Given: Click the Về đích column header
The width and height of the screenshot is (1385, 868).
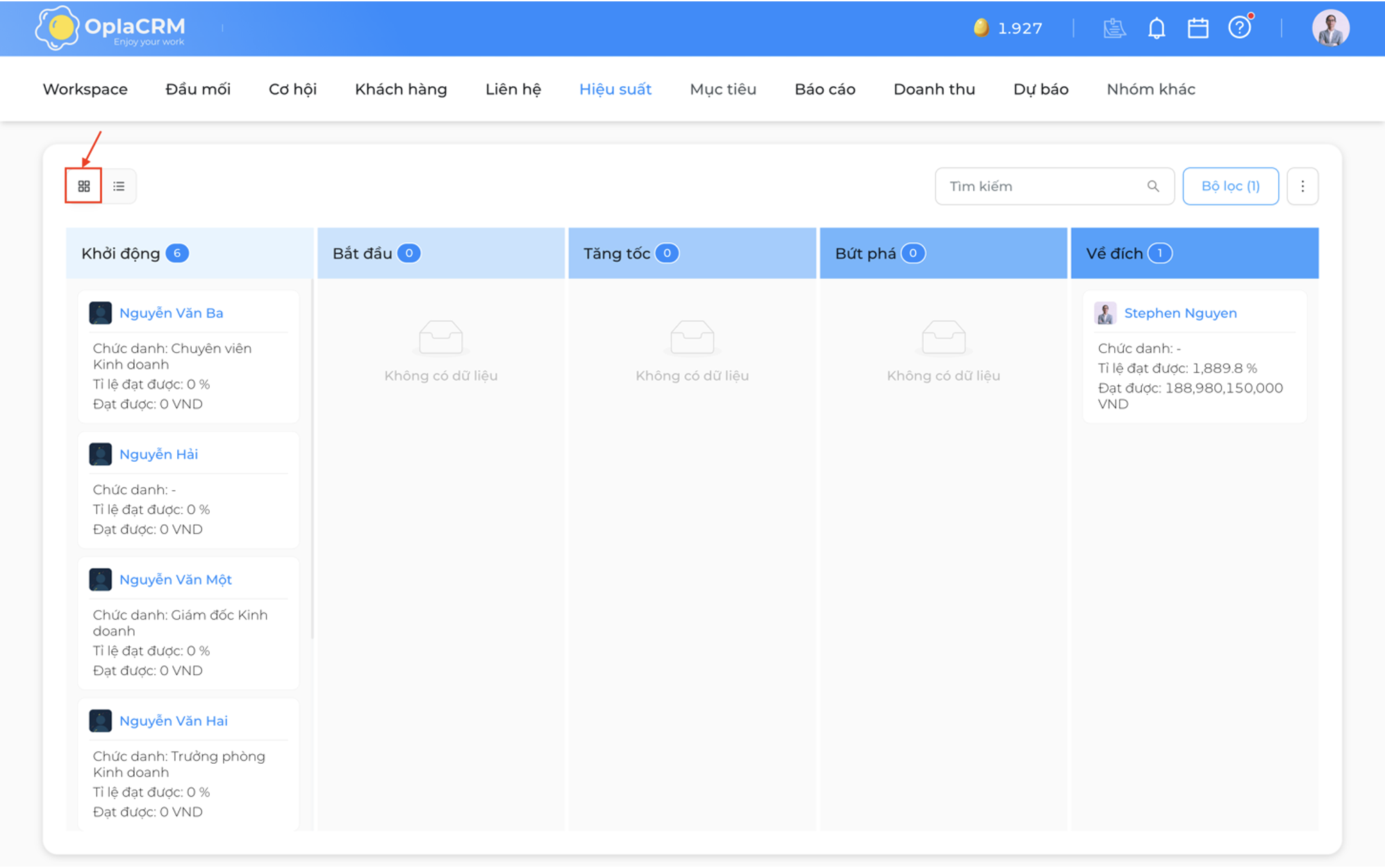Looking at the screenshot, I should [x=1195, y=253].
